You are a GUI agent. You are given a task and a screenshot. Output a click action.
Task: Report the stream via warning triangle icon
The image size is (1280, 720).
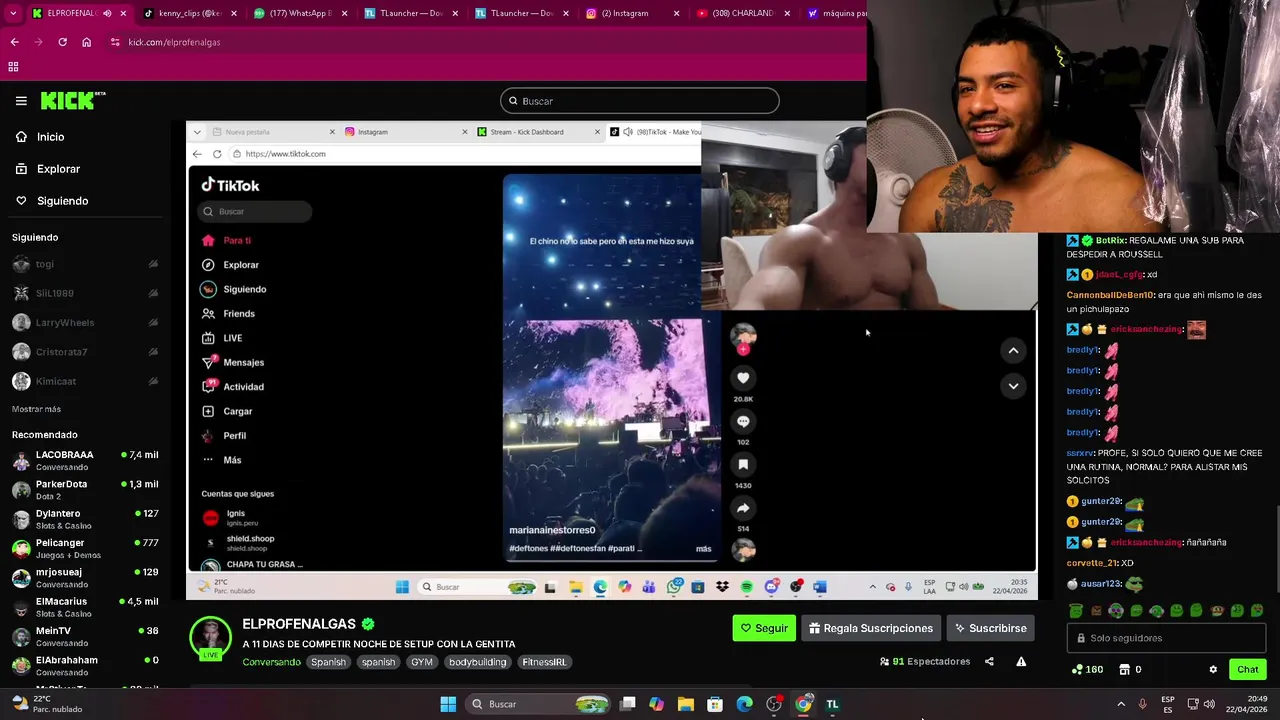(x=1021, y=661)
